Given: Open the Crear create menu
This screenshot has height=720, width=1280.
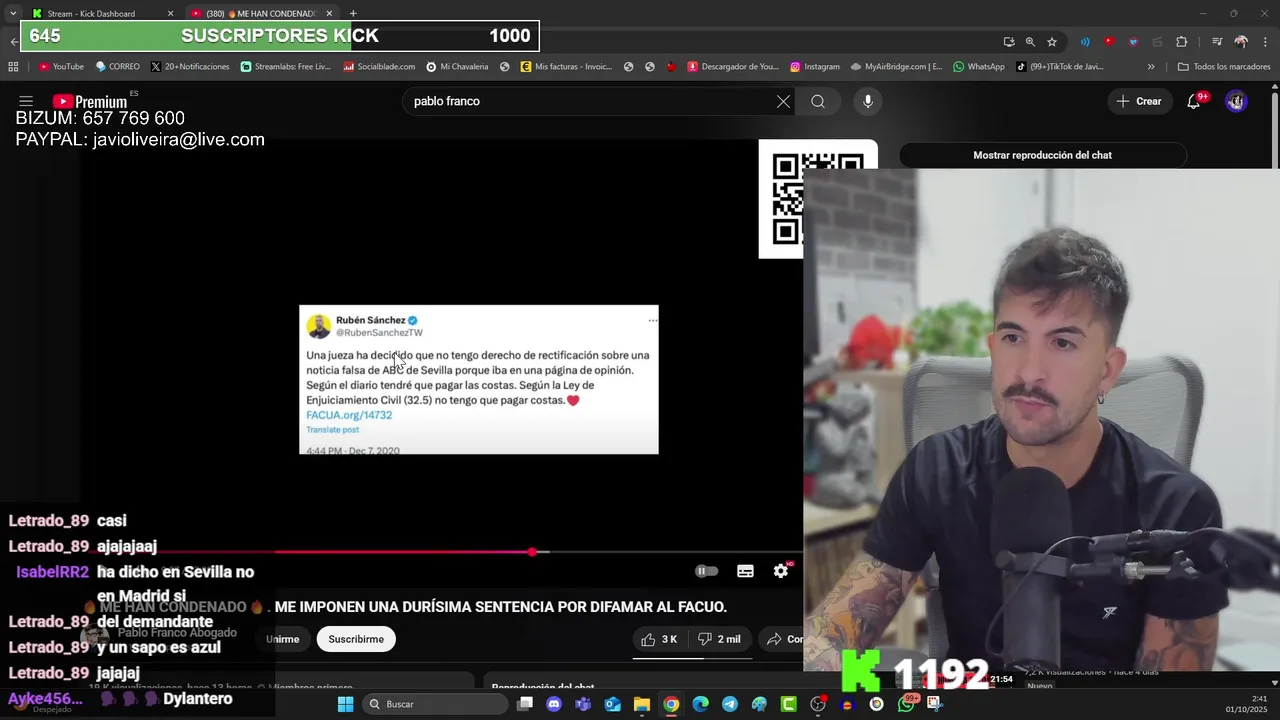Looking at the screenshot, I should pos(1139,101).
